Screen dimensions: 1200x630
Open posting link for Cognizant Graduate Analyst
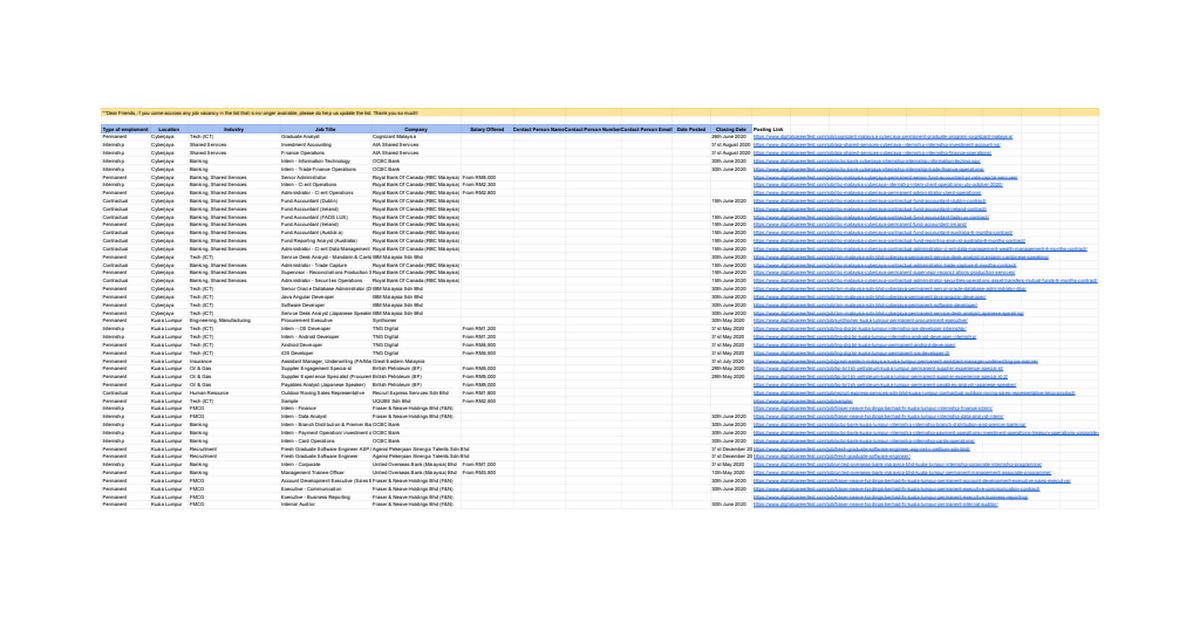coord(883,137)
